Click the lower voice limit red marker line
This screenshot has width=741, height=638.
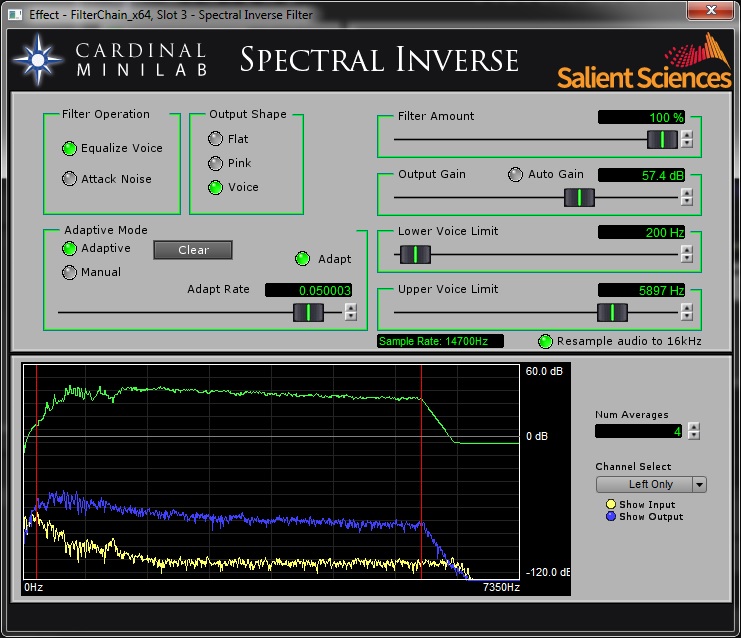click(x=36, y=473)
